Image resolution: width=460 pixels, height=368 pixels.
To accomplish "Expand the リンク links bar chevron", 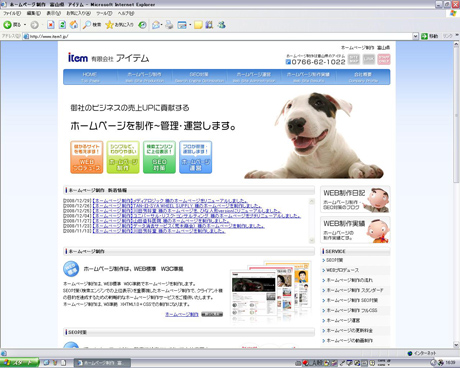I will (x=457, y=35).
